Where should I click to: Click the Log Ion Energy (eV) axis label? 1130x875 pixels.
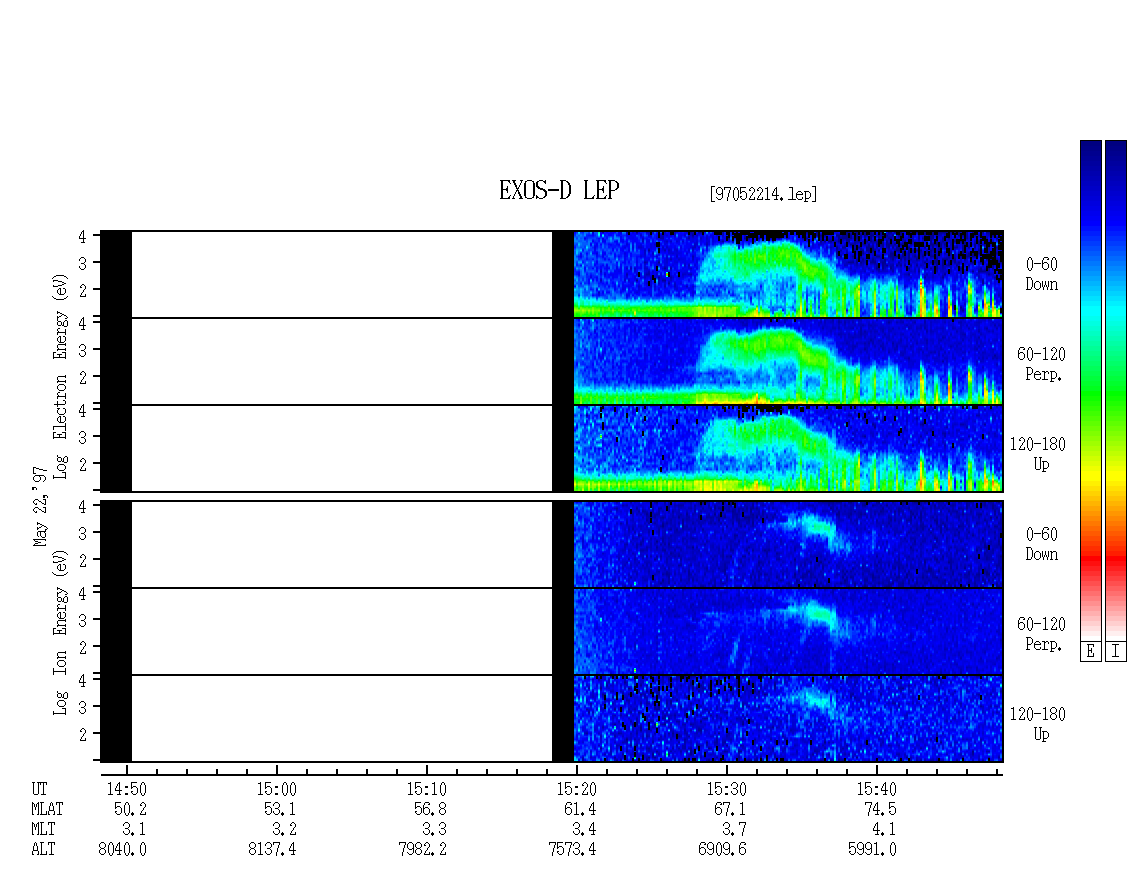coord(61,632)
